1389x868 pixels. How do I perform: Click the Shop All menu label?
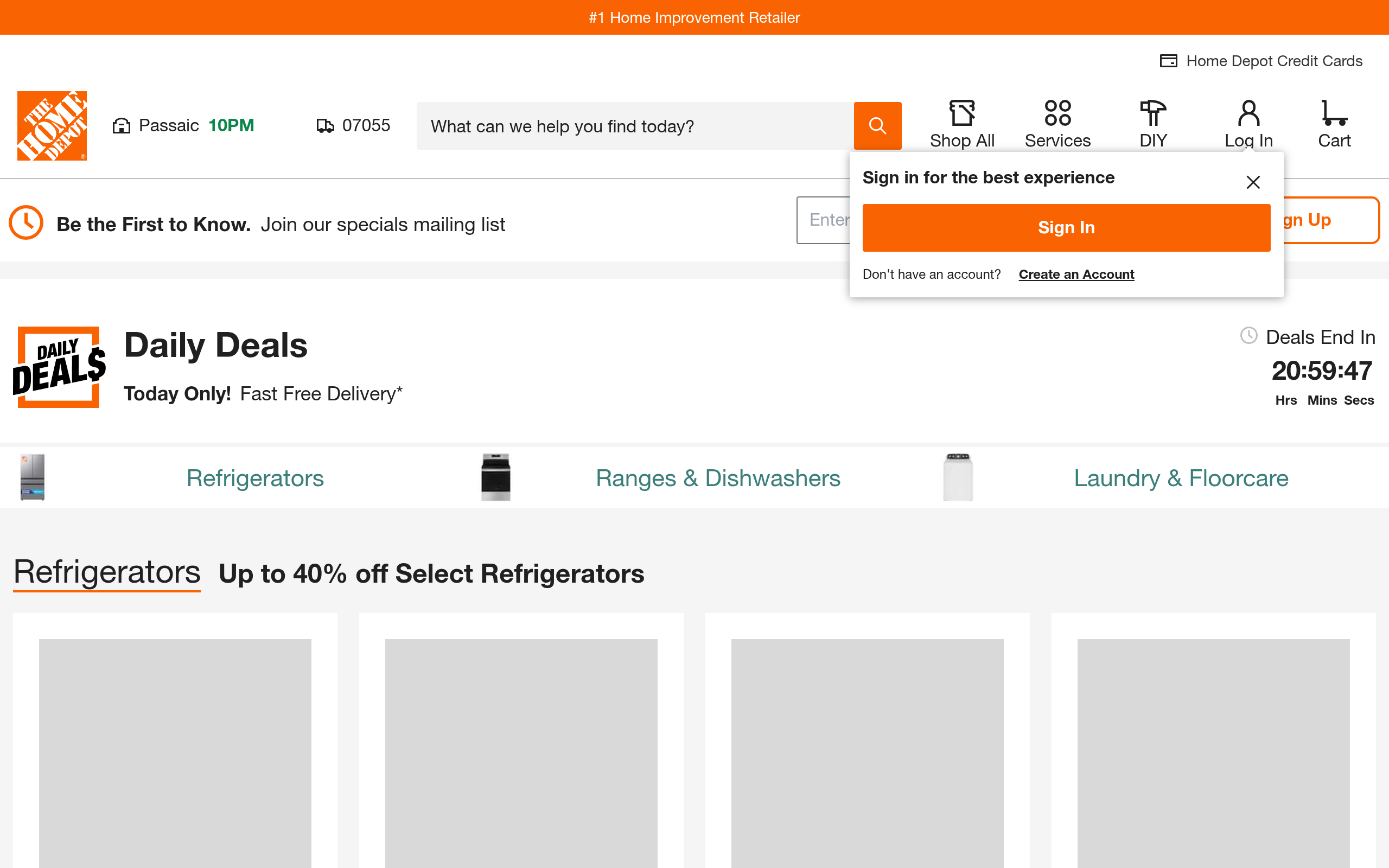[962, 141]
